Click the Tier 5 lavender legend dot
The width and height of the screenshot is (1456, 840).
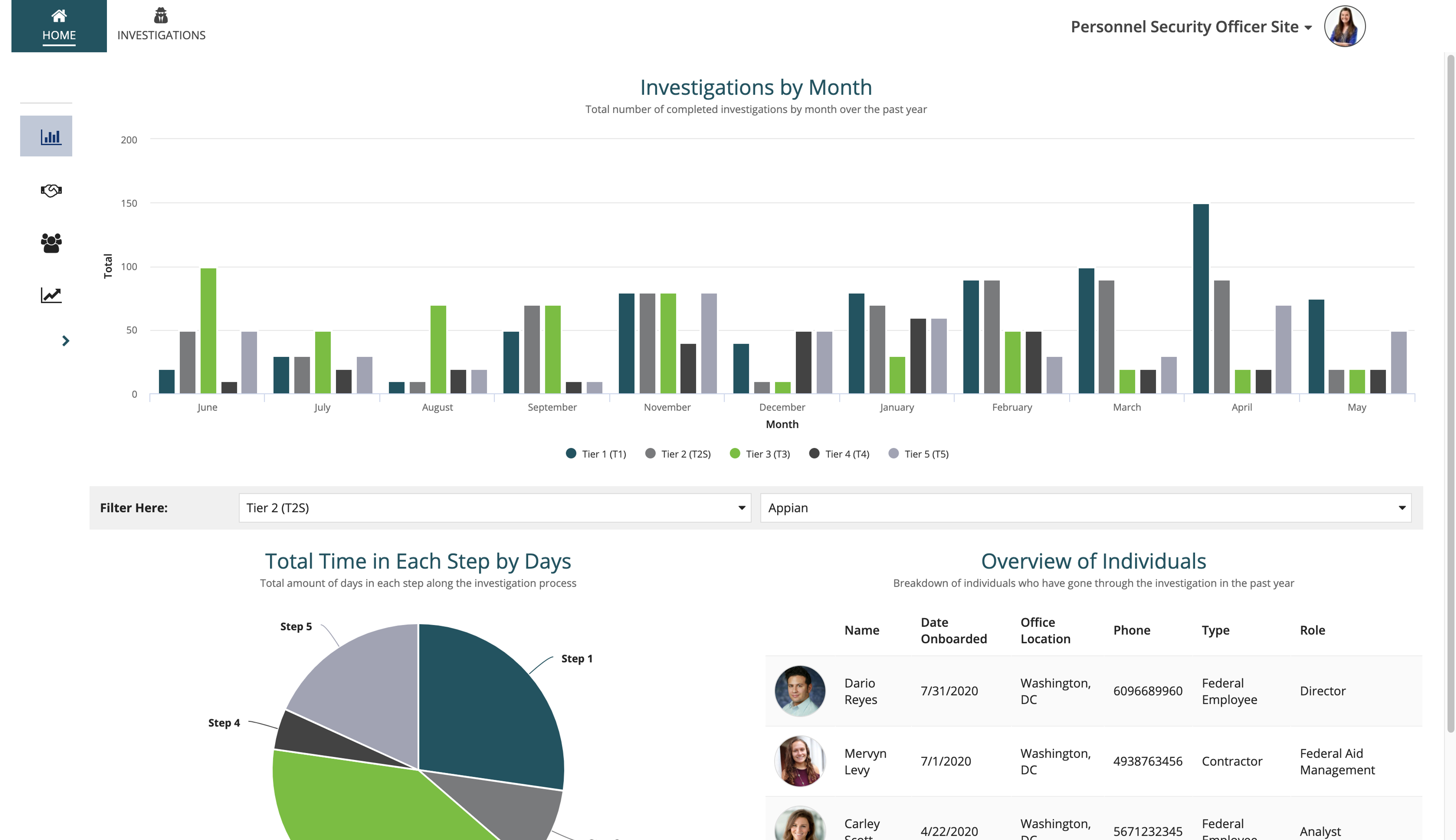[894, 454]
